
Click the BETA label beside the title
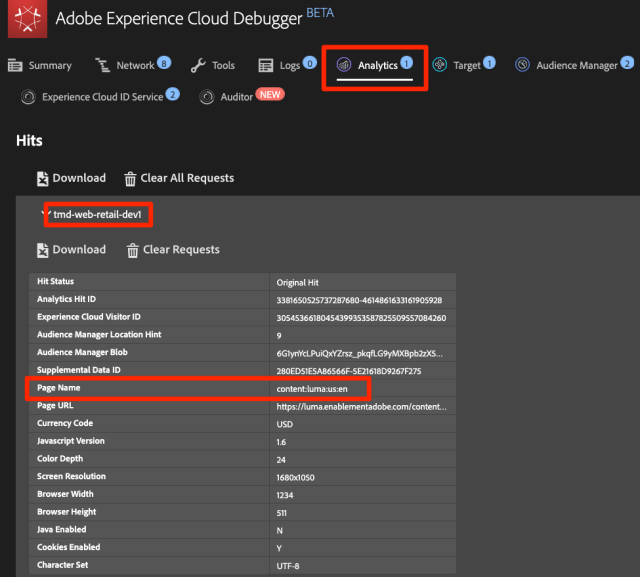point(320,13)
